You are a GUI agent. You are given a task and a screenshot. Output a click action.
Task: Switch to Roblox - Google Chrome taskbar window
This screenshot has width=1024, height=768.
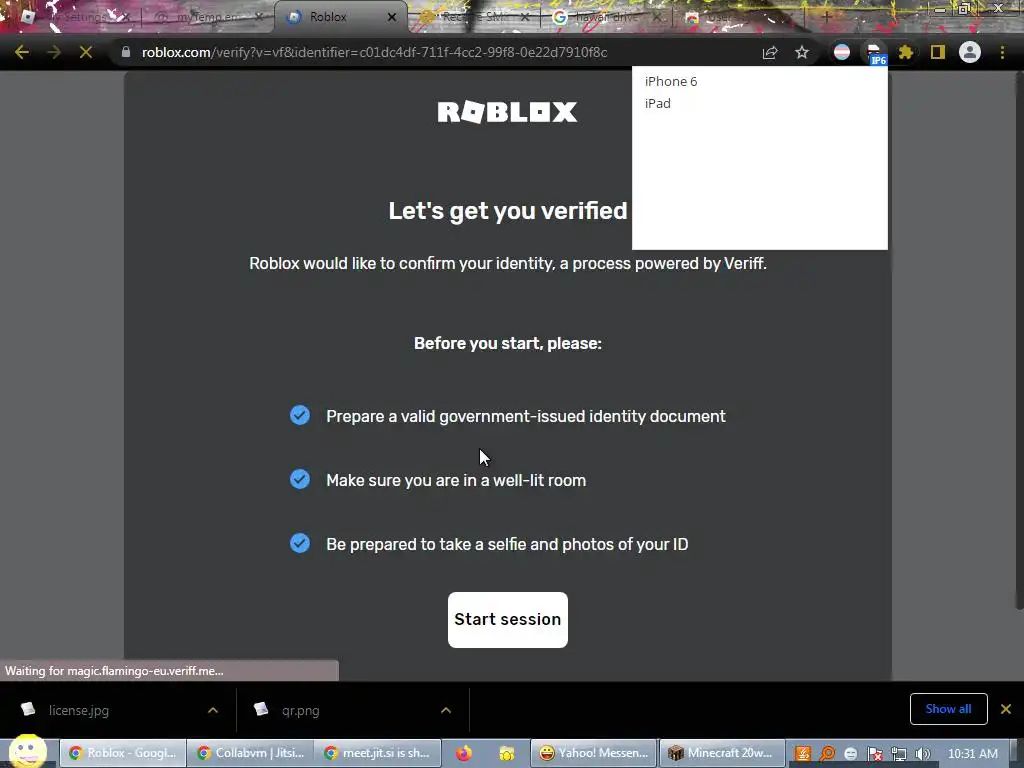click(123, 753)
